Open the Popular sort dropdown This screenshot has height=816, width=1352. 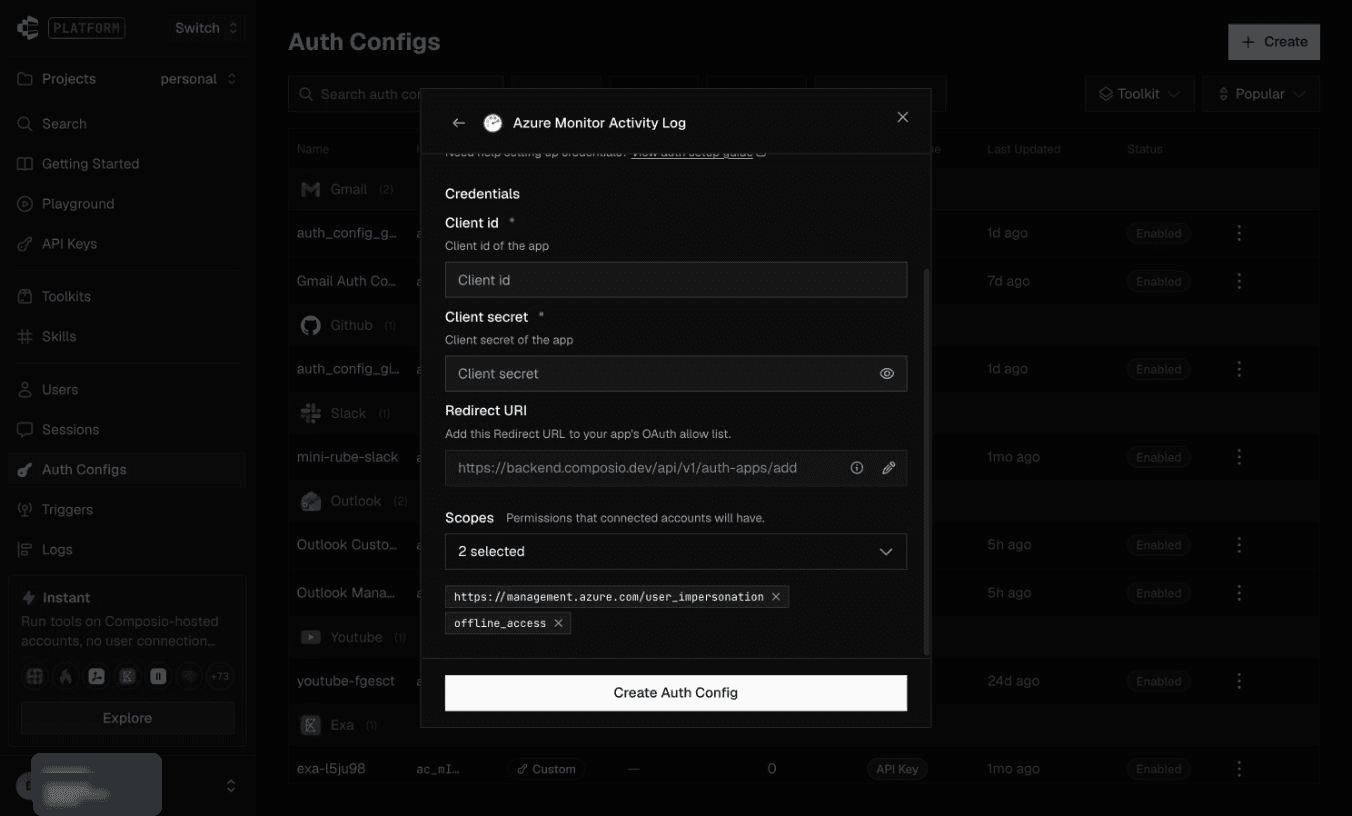point(1261,94)
